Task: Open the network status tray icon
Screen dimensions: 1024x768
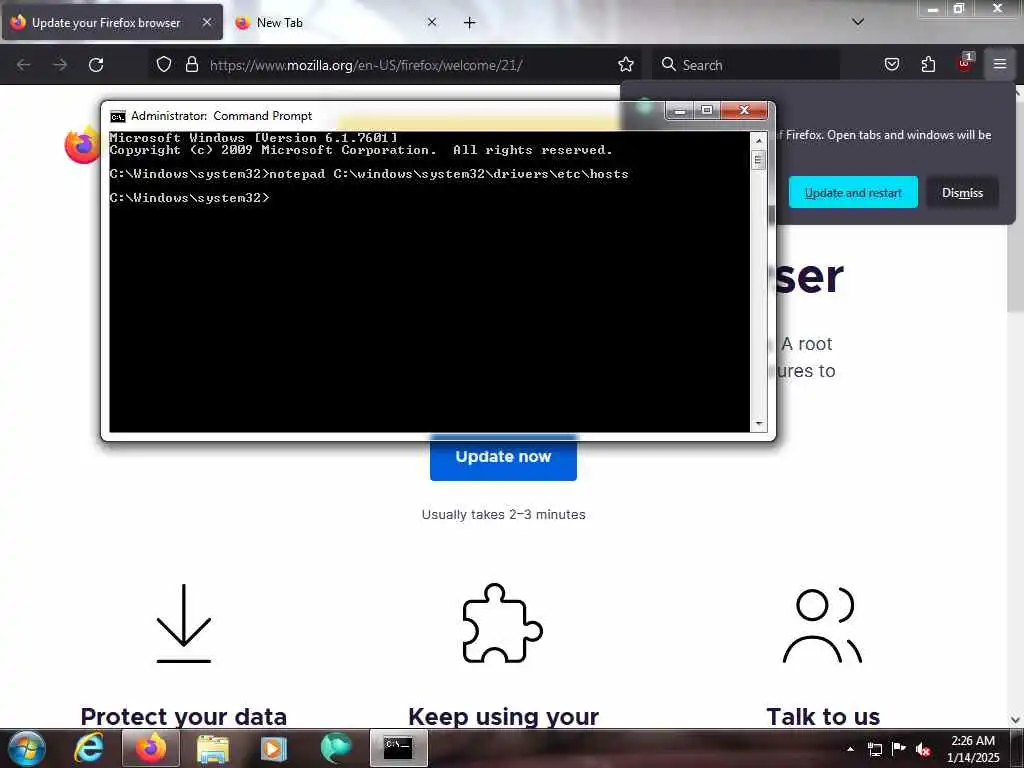Action: click(x=874, y=749)
